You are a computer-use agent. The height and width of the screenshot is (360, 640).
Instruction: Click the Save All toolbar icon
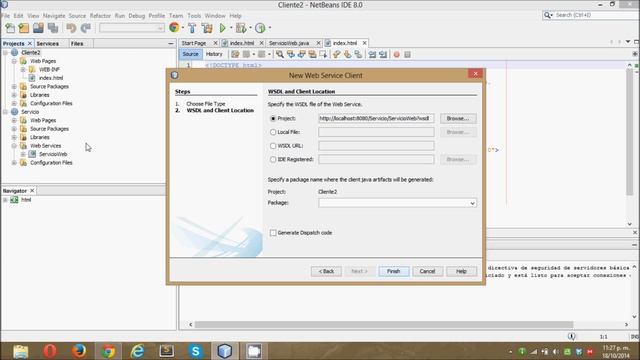53,28
